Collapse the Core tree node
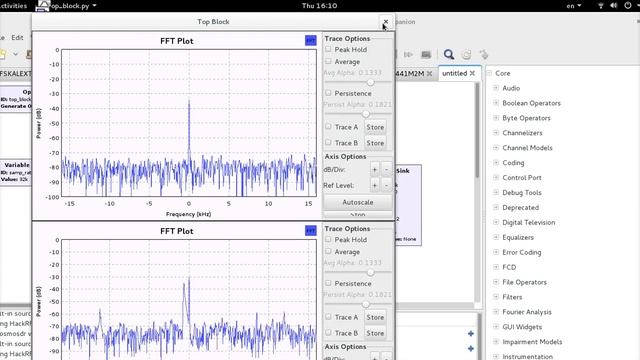 click(489, 73)
